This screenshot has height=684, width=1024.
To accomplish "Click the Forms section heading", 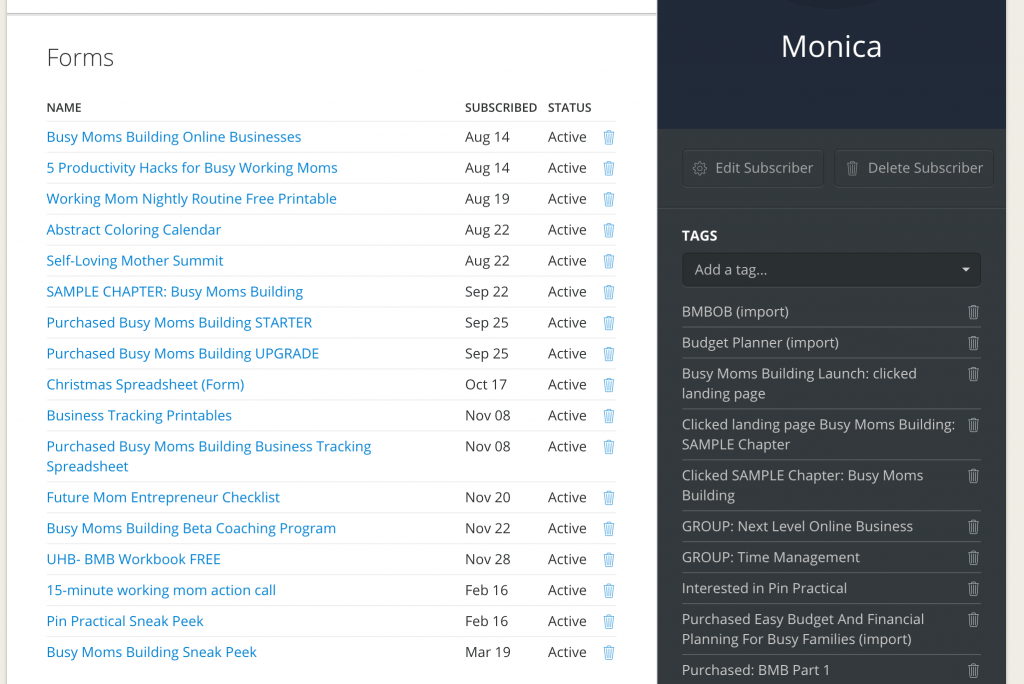I will coord(80,58).
